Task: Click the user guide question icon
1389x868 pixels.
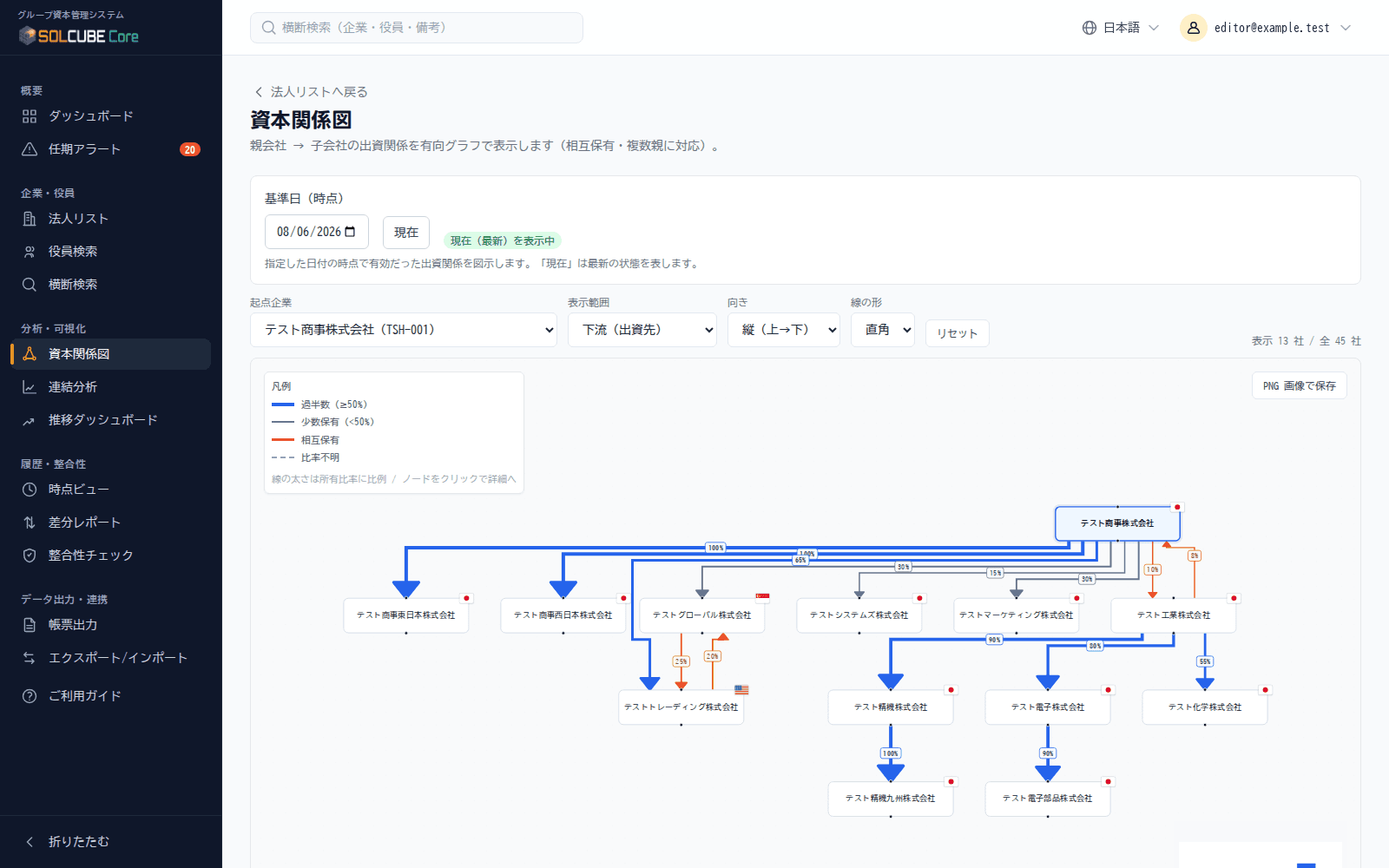Action: tap(30, 696)
